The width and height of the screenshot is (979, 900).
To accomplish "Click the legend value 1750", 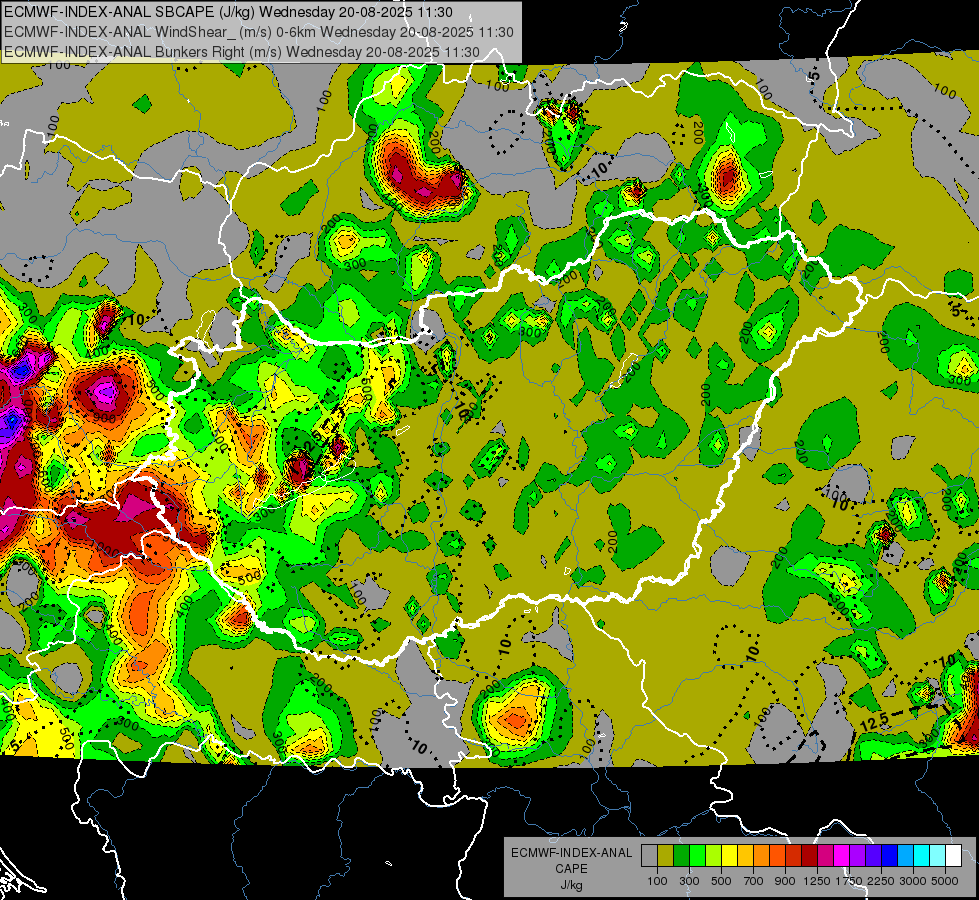I will click(849, 881).
